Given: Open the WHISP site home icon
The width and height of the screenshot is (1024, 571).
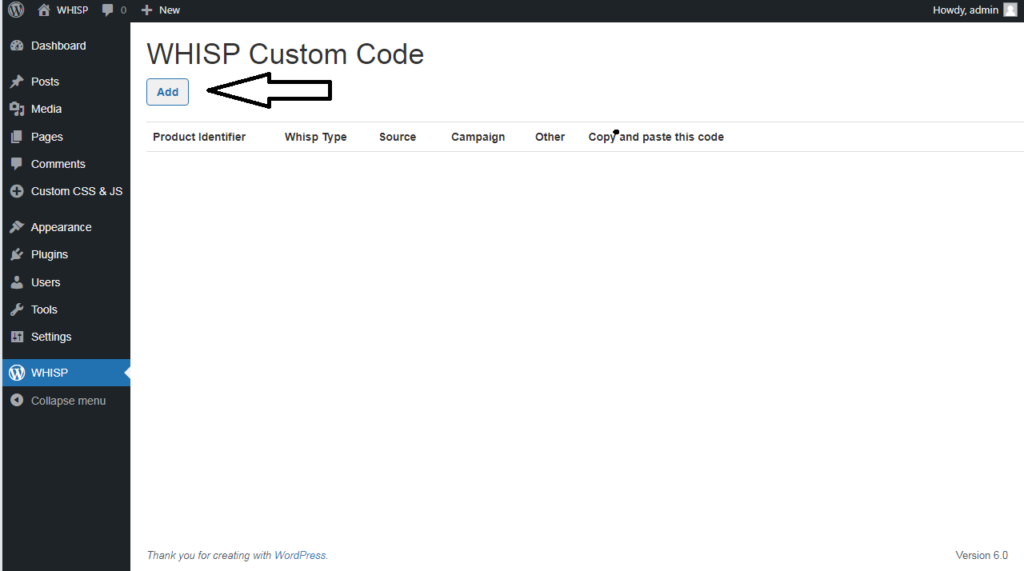Looking at the screenshot, I should [x=44, y=10].
